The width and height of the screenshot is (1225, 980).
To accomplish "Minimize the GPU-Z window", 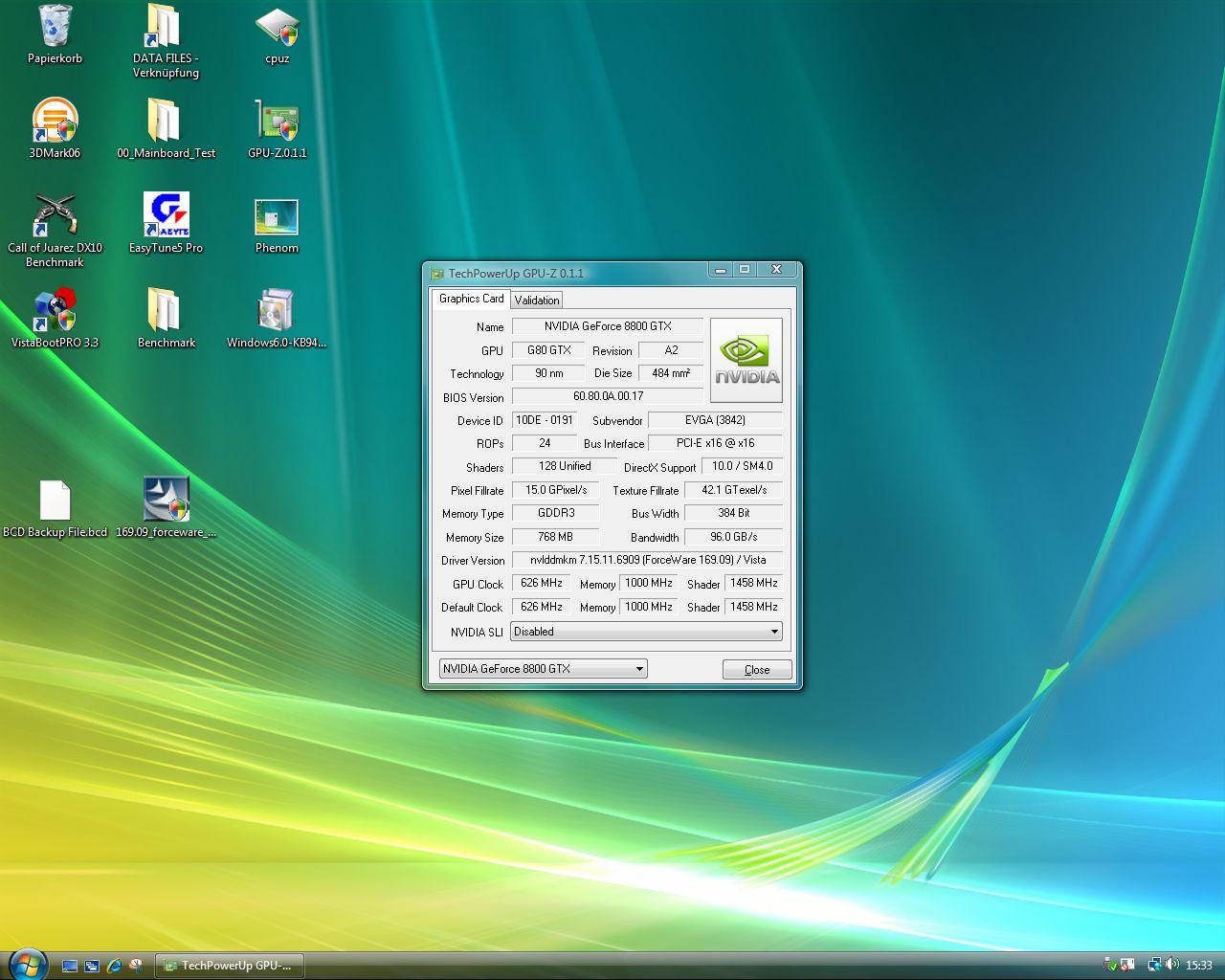I will click(x=721, y=270).
